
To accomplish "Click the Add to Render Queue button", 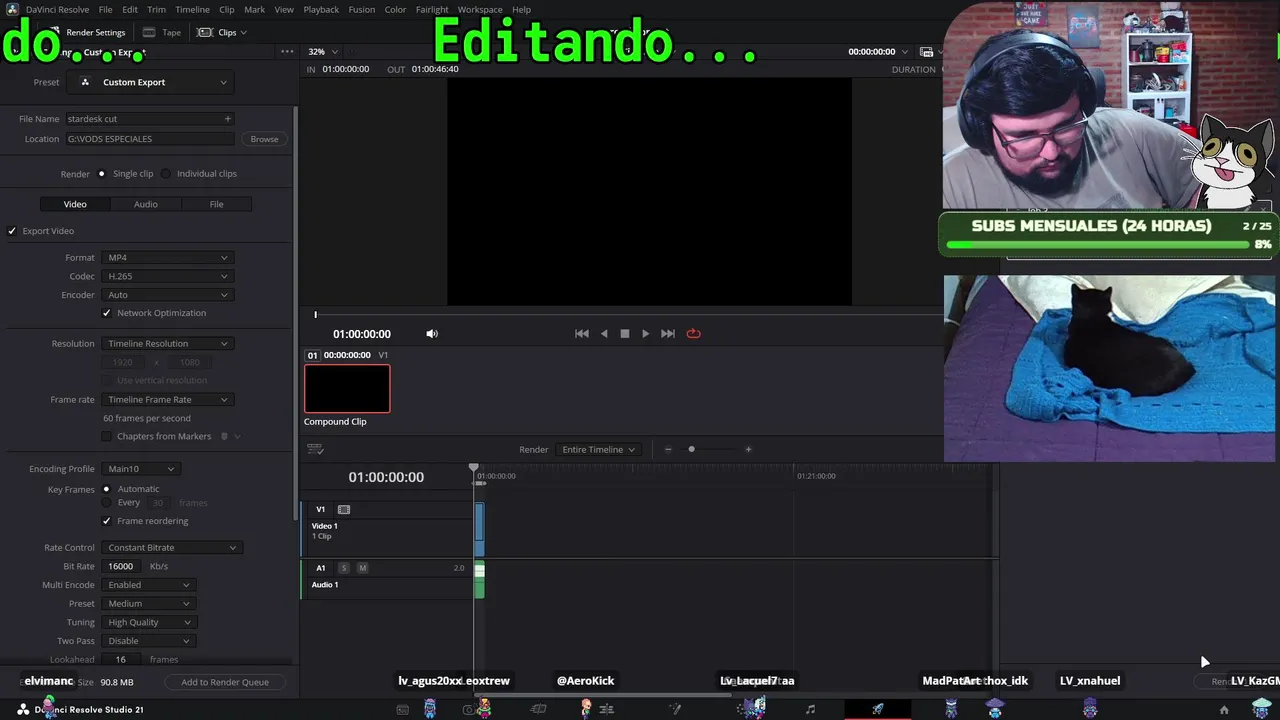I will coord(225,682).
